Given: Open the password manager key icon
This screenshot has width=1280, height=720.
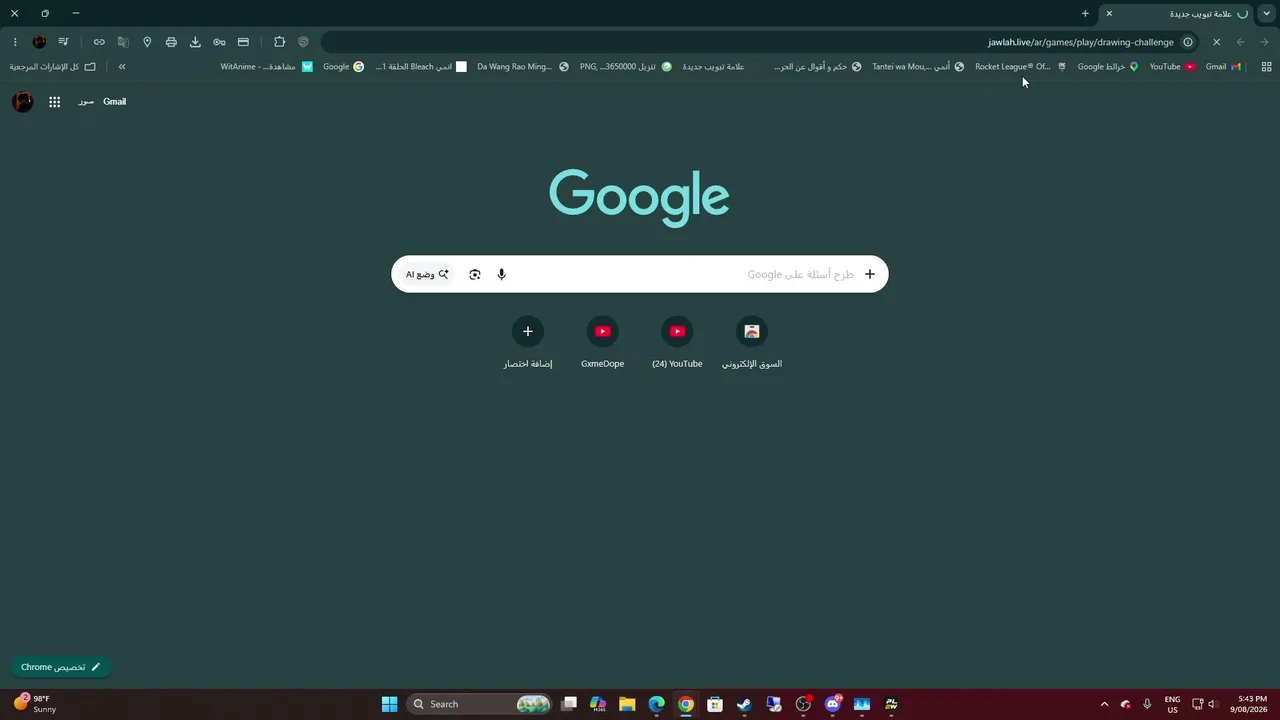Looking at the screenshot, I should pos(219,42).
